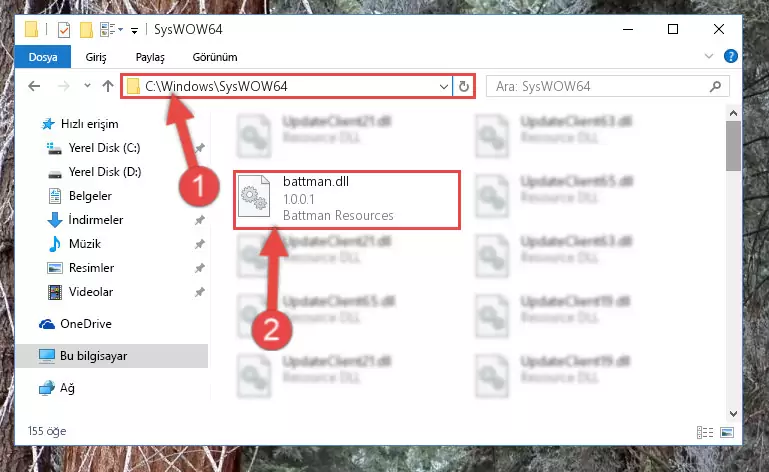The image size is (769, 472).
Task: Click the vertical scrollbar down arrow
Action: point(733,414)
